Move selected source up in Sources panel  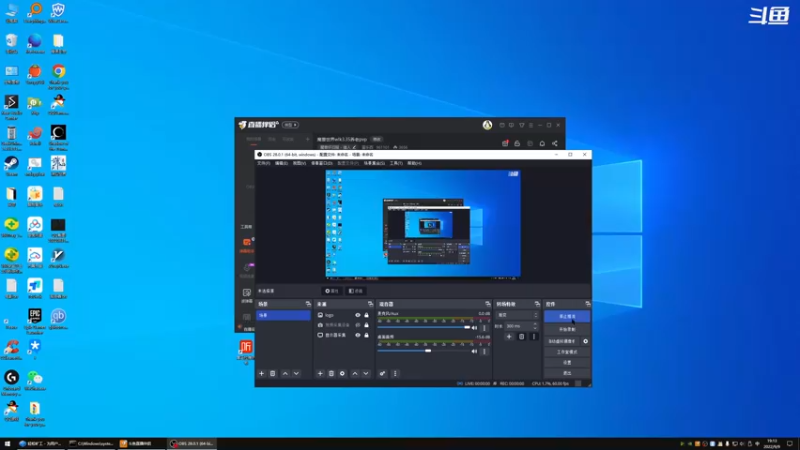355,373
